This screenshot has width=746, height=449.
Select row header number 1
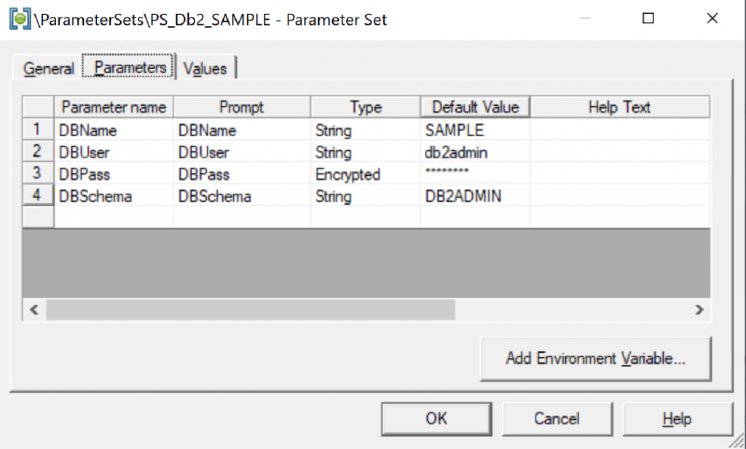pos(38,129)
